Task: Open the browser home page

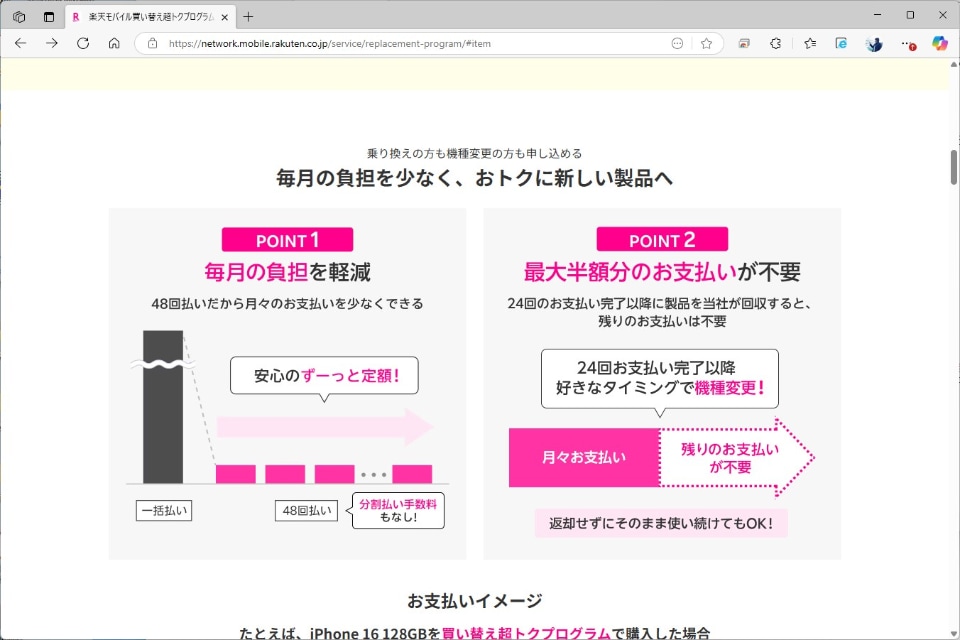Action: click(114, 43)
